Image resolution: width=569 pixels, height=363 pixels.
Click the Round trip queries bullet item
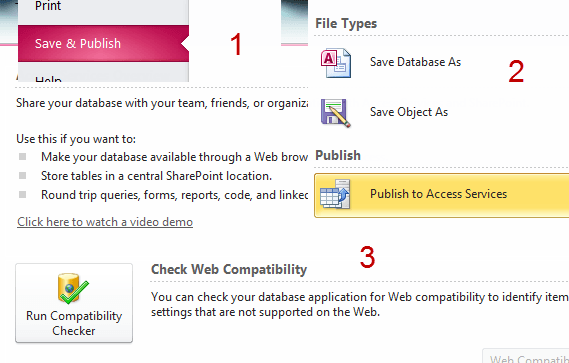(174, 195)
